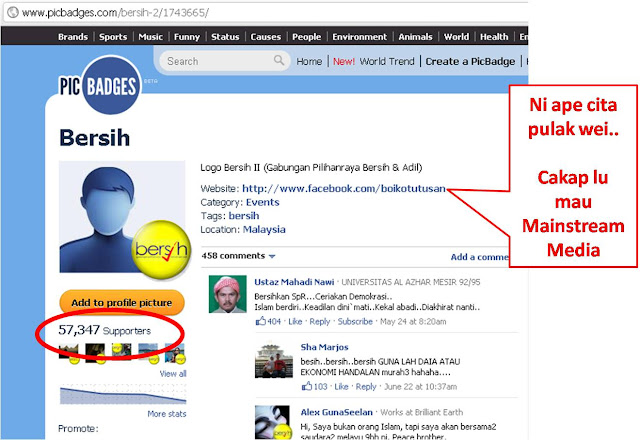Open the Causes category
640x440 pixels.
point(266,37)
